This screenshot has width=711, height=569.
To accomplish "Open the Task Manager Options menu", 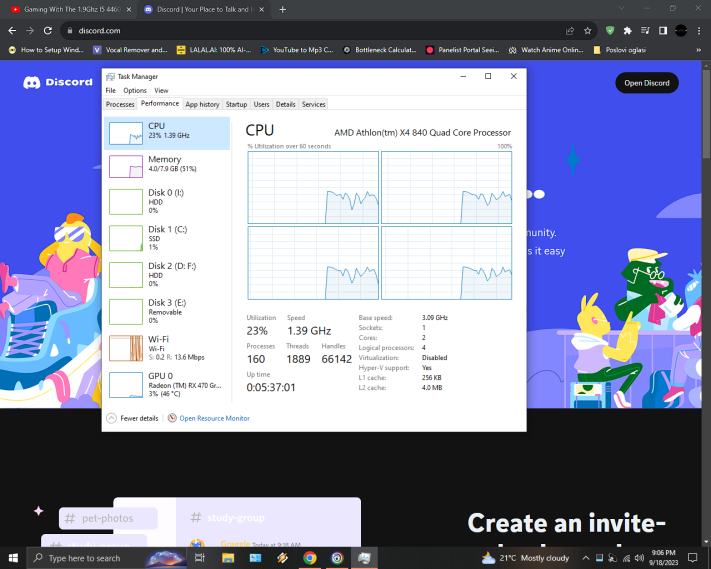I will pyautogui.click(x=135, y=90).
